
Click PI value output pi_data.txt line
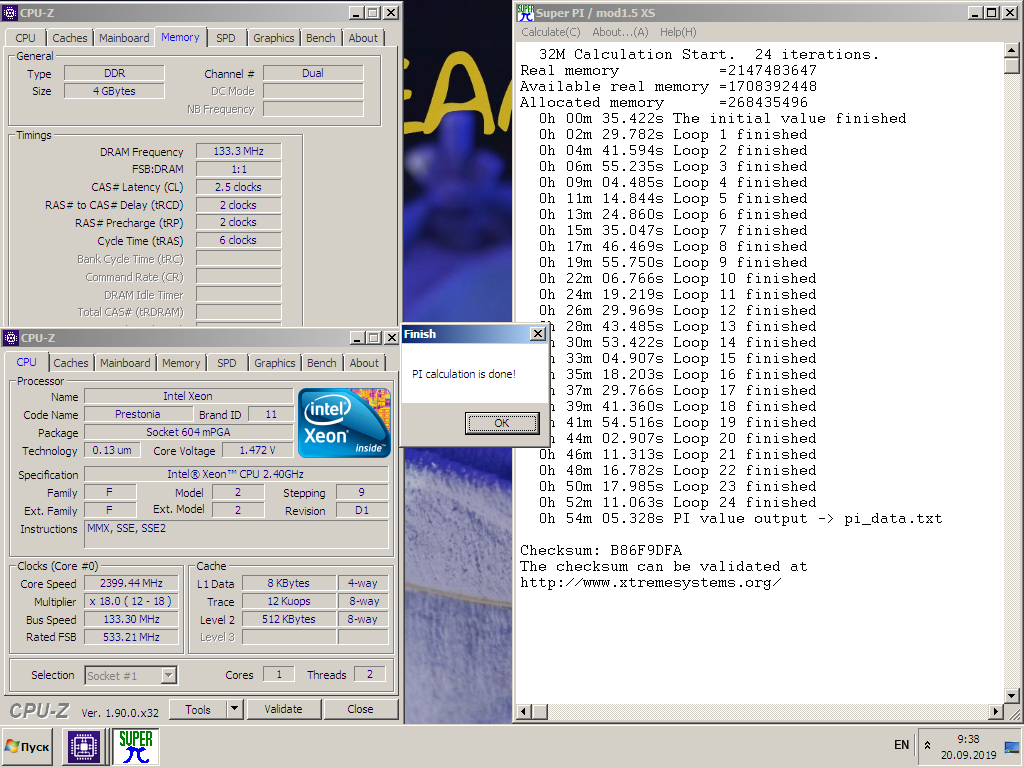740,519
